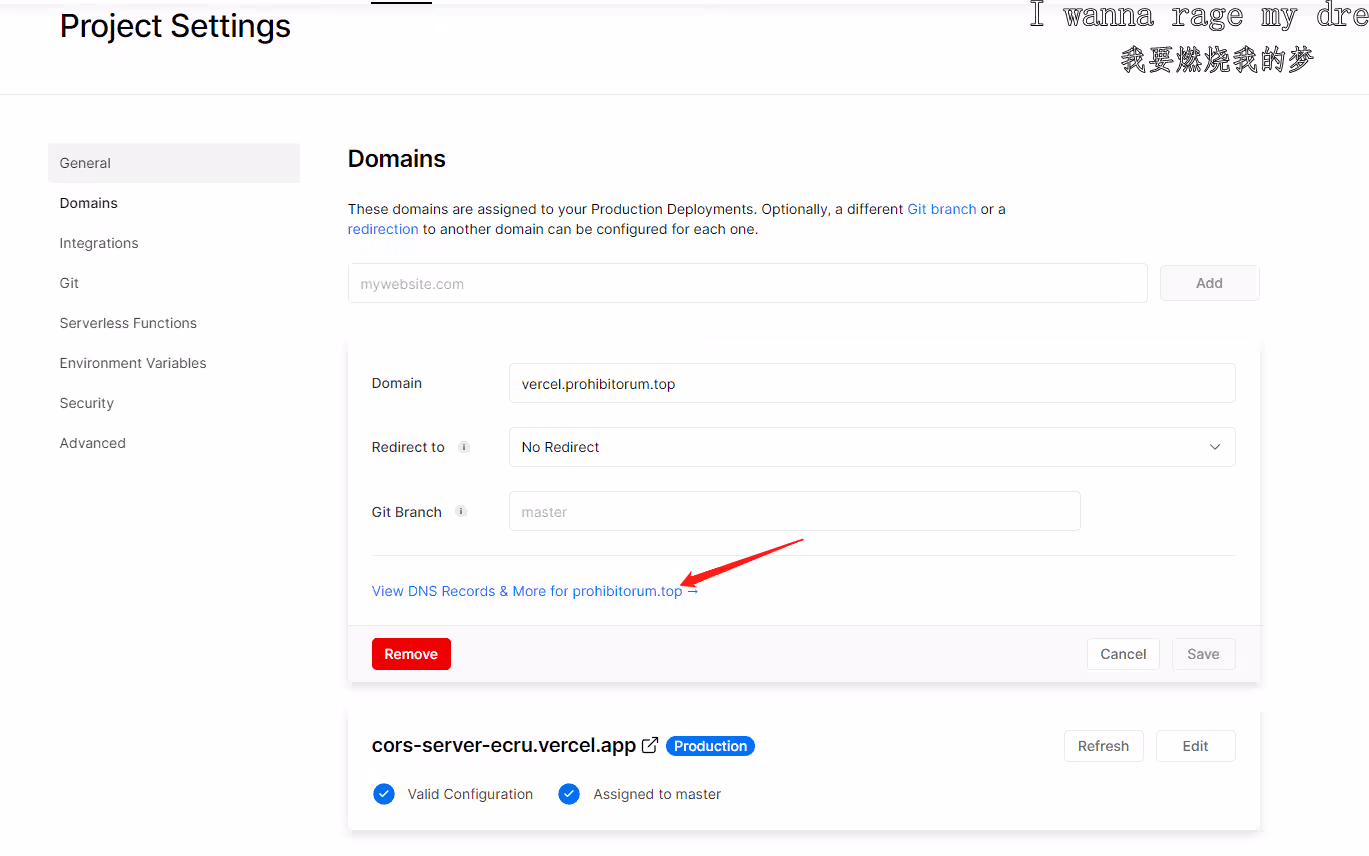Viewport: 1369px width, 856px height.
Task: Click the Assigned to master checkmark icon
Action: click(x=569, y=794)
